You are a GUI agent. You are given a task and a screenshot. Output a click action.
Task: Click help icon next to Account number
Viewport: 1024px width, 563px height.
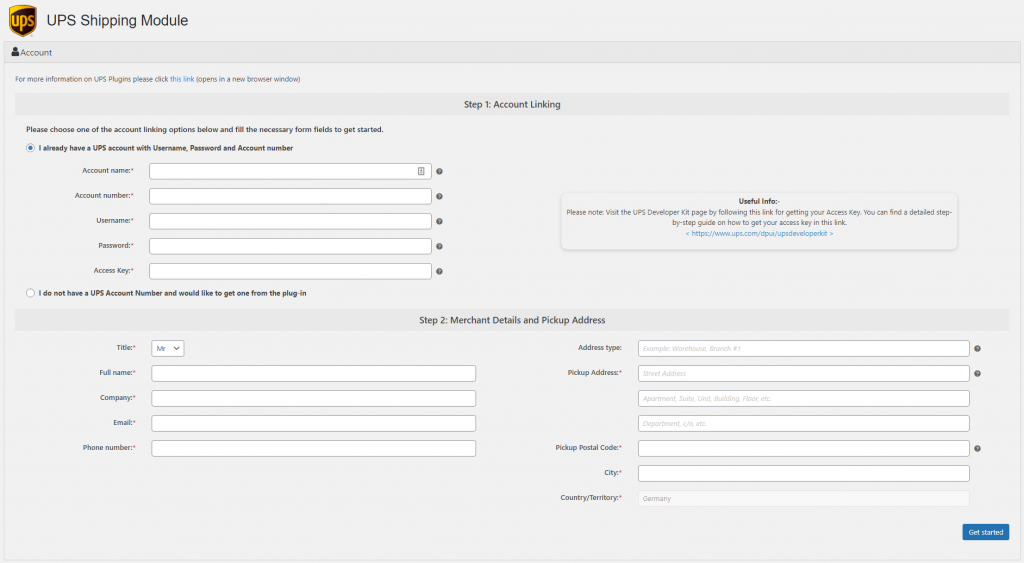(440, 197)
